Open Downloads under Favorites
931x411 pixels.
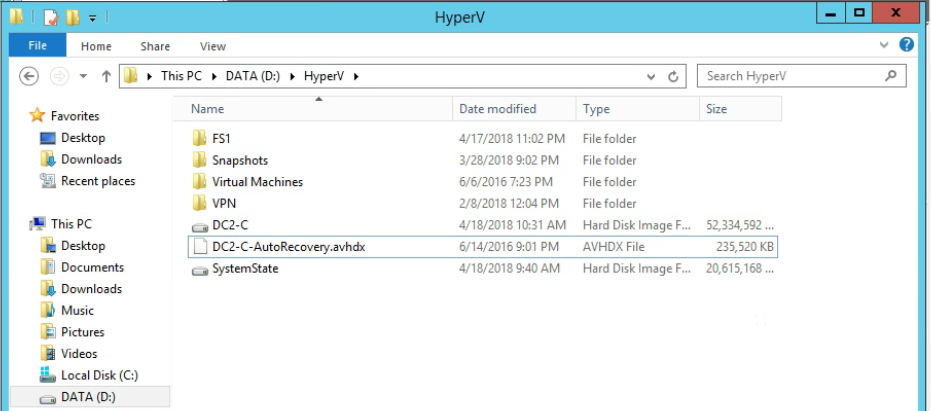[91, 159]
